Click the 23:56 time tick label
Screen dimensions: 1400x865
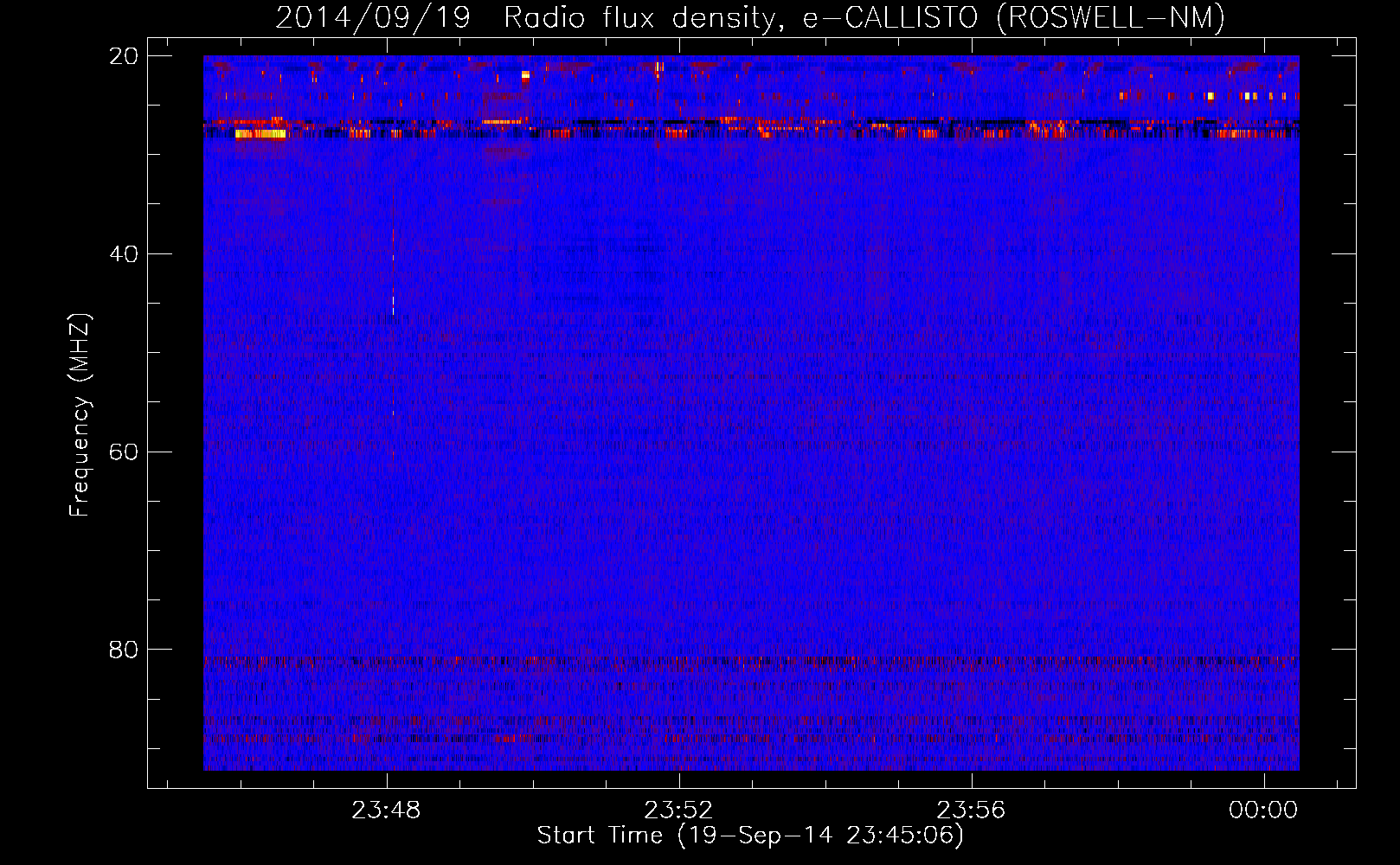(x=971, y=810)
